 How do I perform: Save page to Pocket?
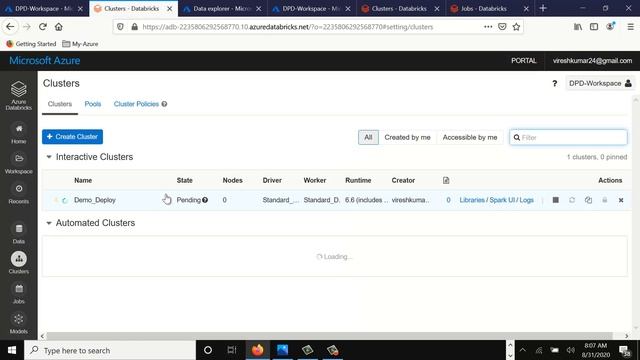pyautogui.click(x=502, y=27)
